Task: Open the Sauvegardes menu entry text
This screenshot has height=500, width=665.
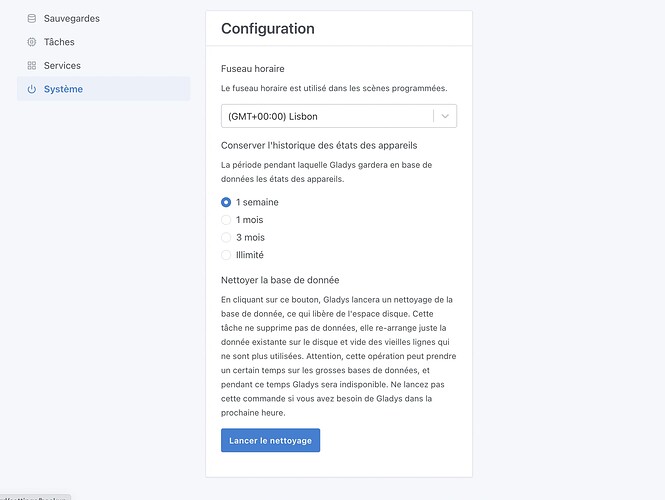Action: click(x=71, y=18)
